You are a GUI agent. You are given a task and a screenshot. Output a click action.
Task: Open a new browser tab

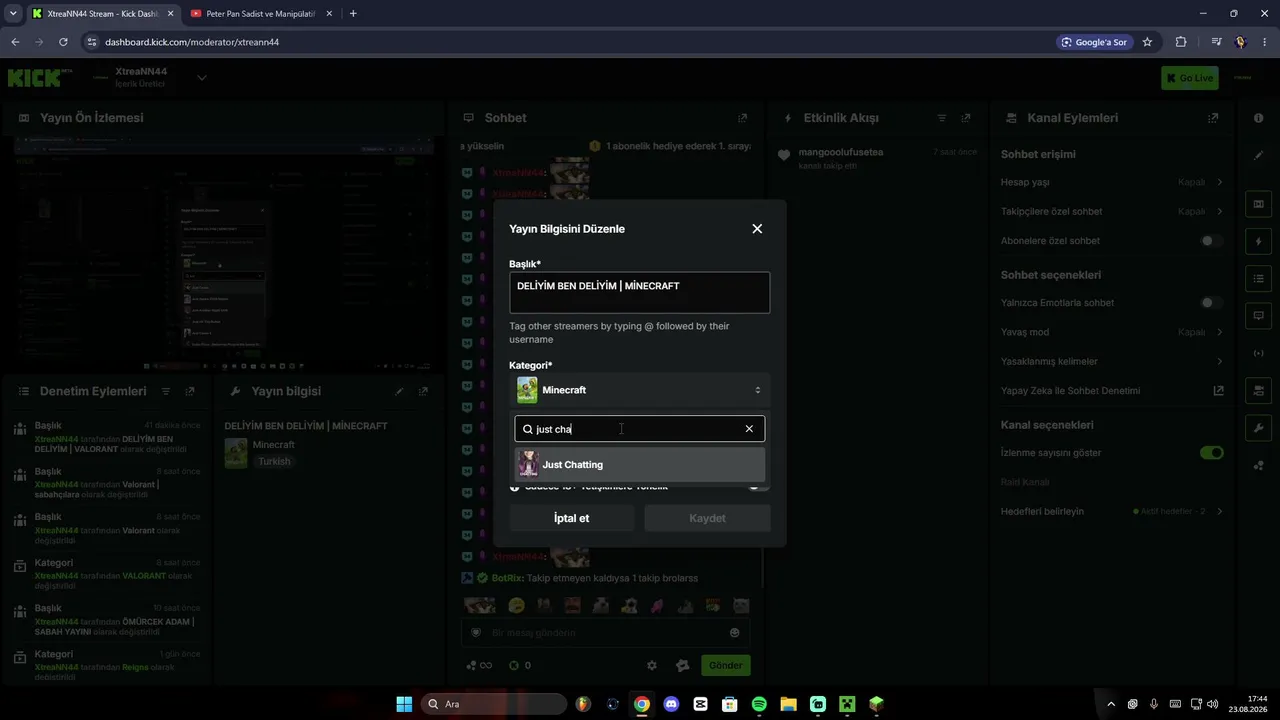tap(353, 14)
